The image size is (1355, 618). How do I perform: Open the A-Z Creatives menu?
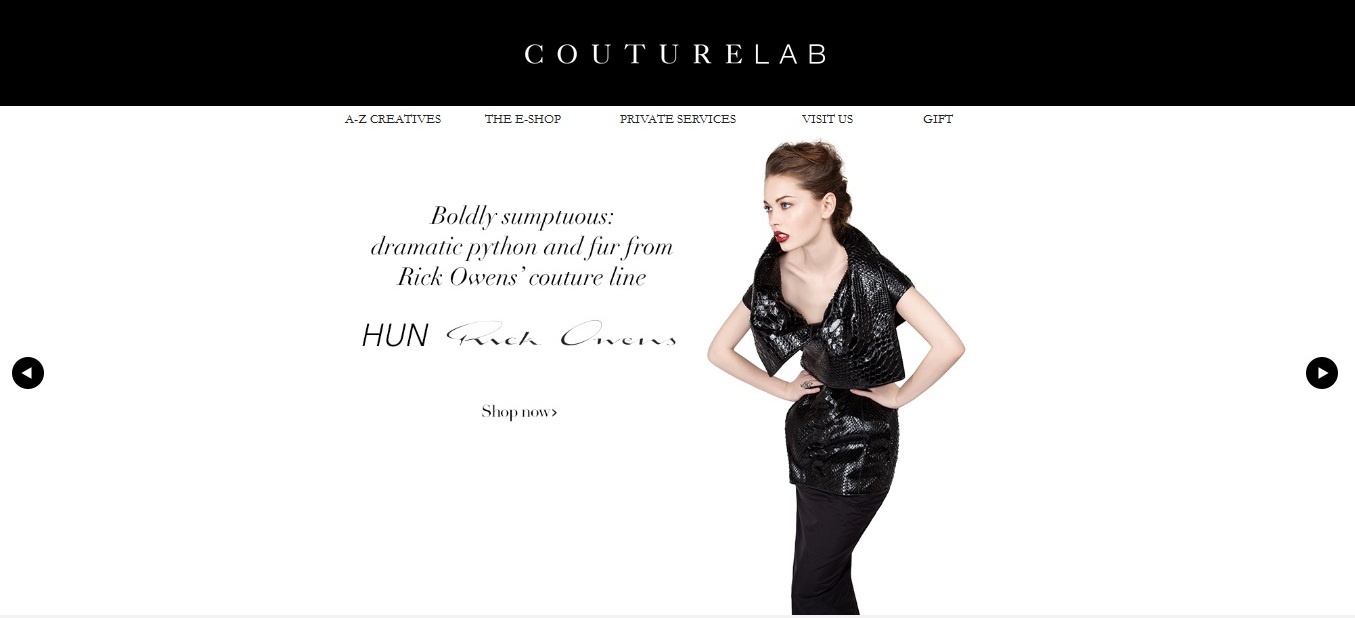click(393, 119)
